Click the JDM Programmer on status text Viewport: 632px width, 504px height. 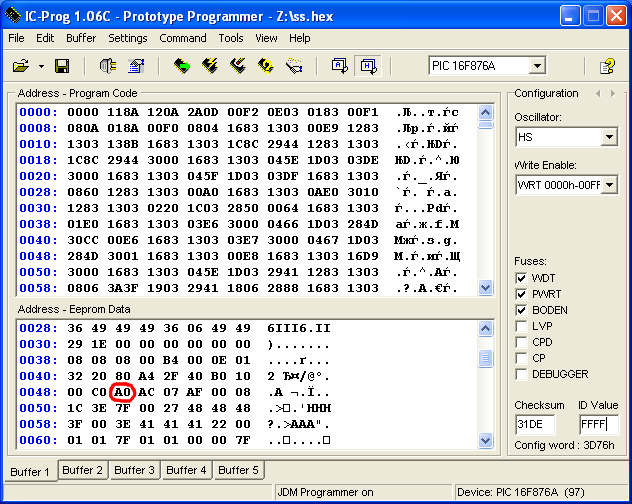click(x=325, y=492)
